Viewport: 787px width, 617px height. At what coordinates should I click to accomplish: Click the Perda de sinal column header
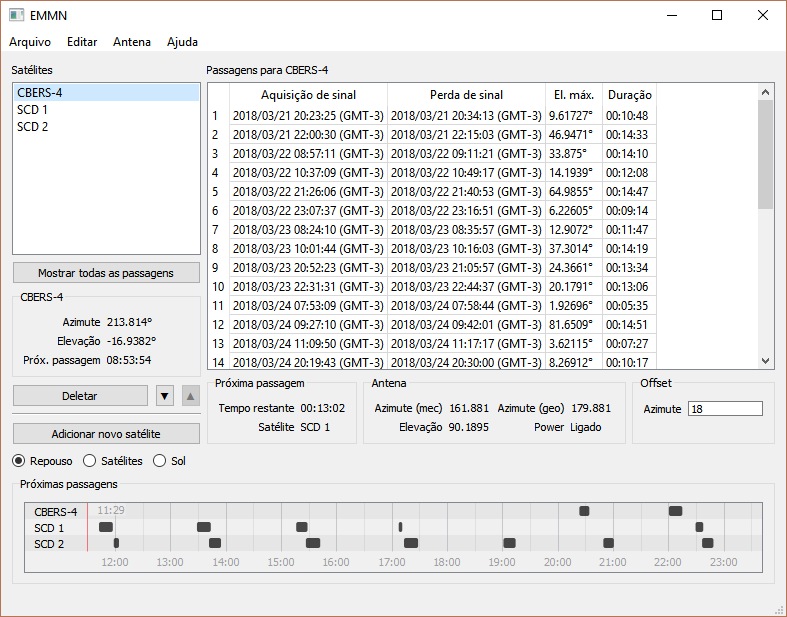pyautogui.click(x=466, y=95)
